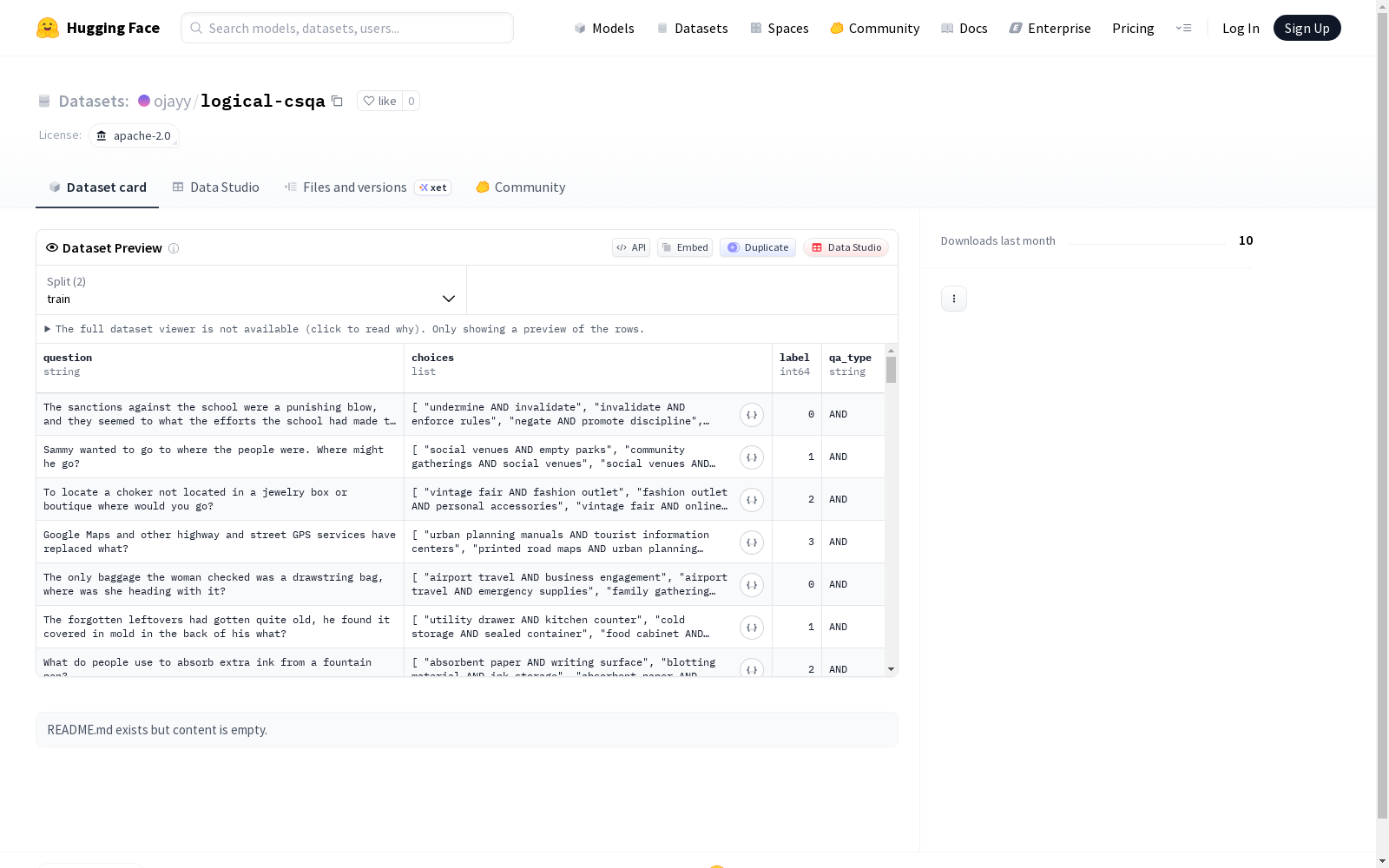
Task: Open Spaces in the top navigation
Action: pyautogui.click(x=779, y=28)
